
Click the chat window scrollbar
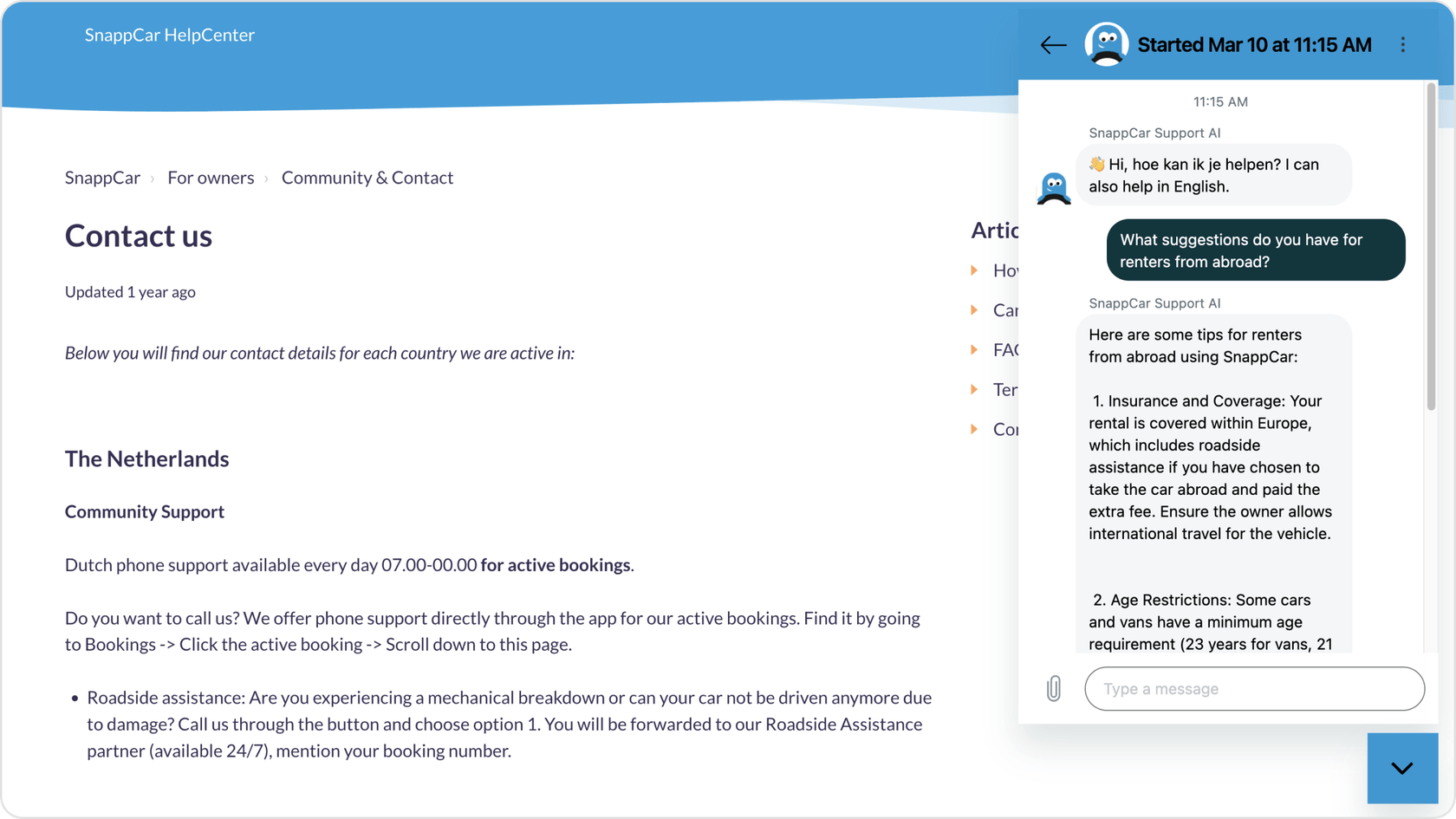coord(1430,260)
